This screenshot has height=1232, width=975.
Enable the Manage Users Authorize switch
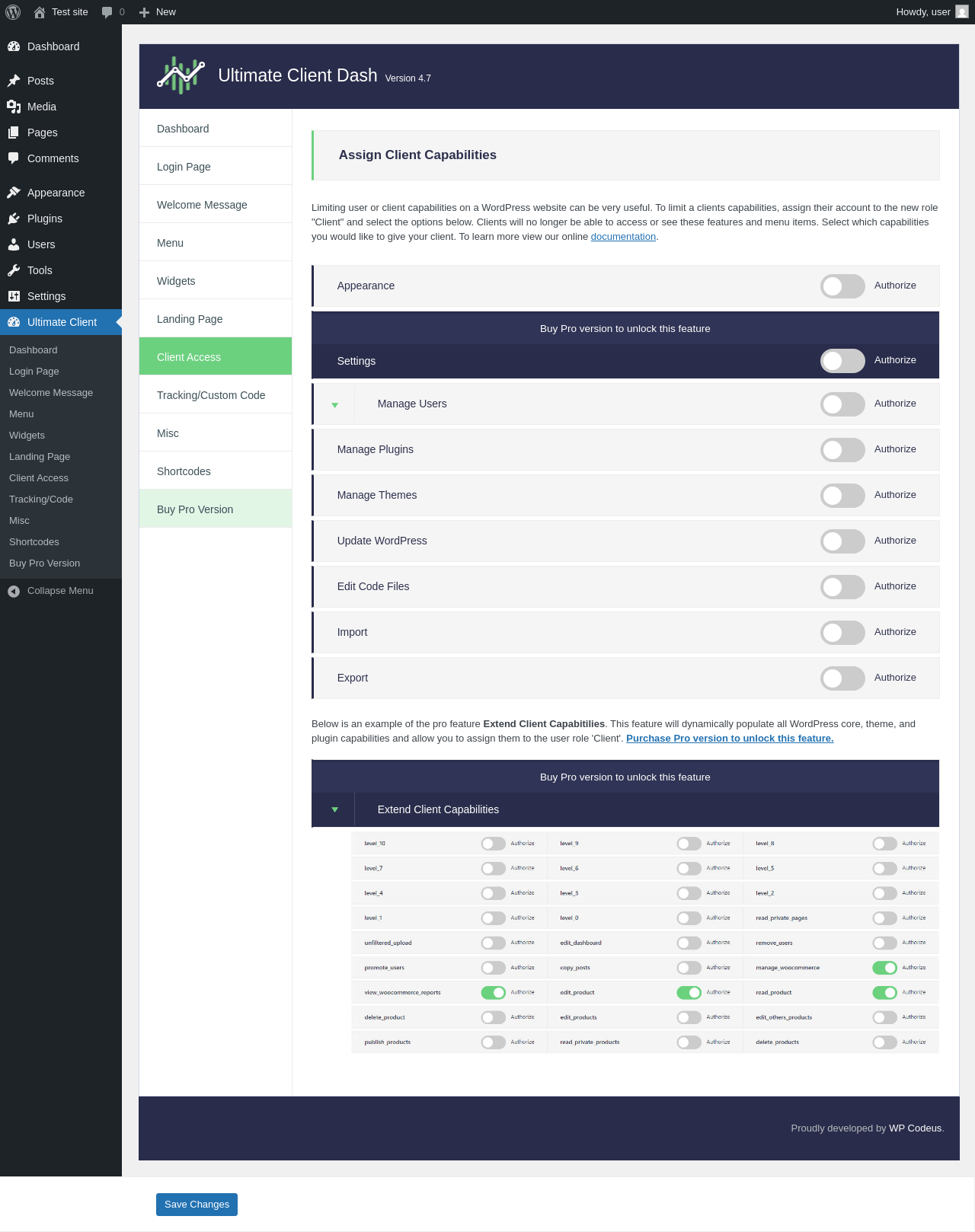842,404
